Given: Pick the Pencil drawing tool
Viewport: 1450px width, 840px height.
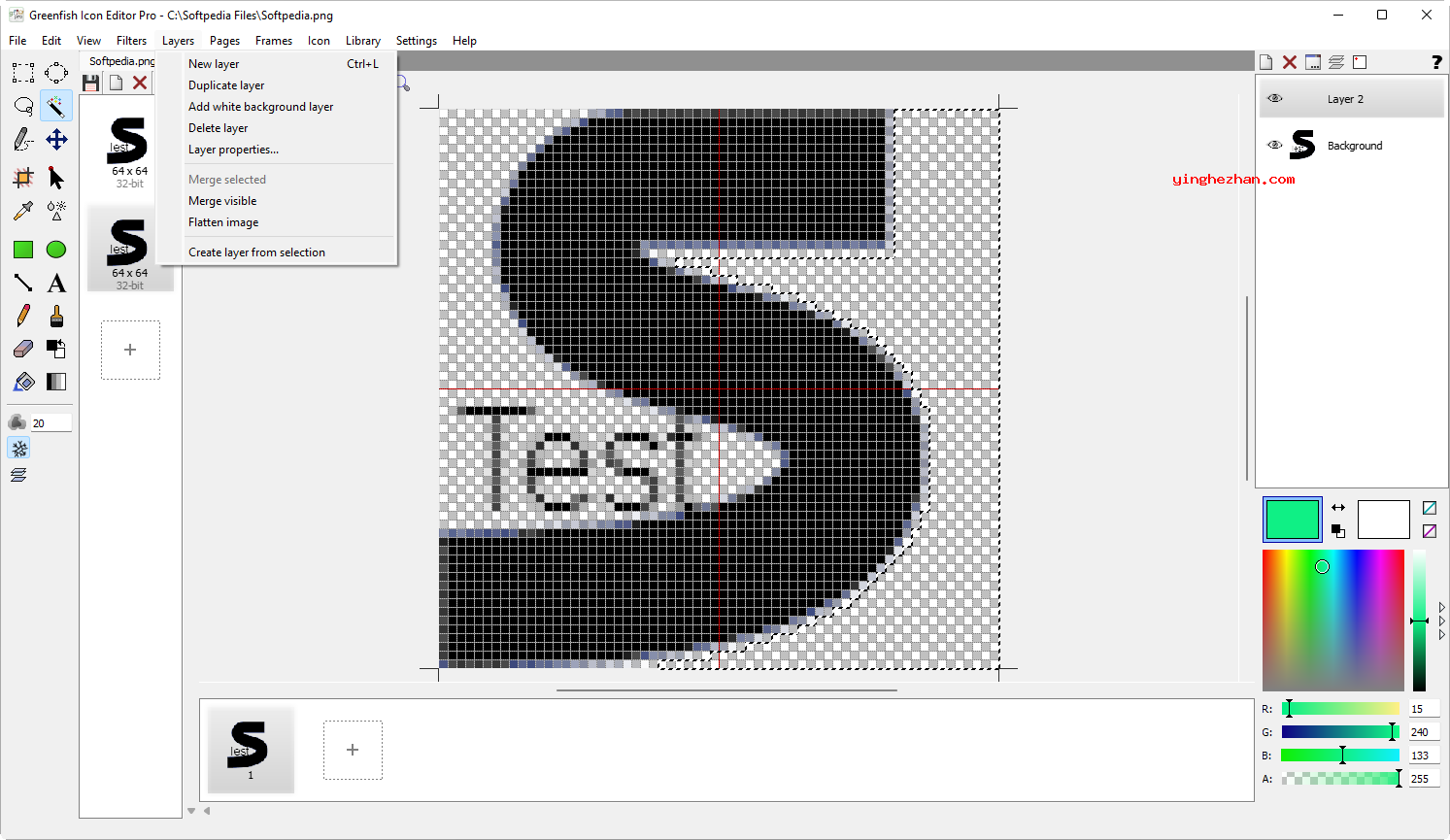Looking at the screenshot, I should pos(23,316).
